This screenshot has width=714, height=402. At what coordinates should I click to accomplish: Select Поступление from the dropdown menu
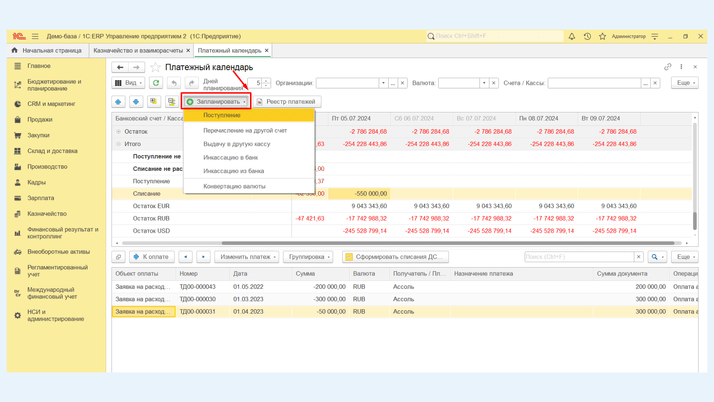coord(222,115)
